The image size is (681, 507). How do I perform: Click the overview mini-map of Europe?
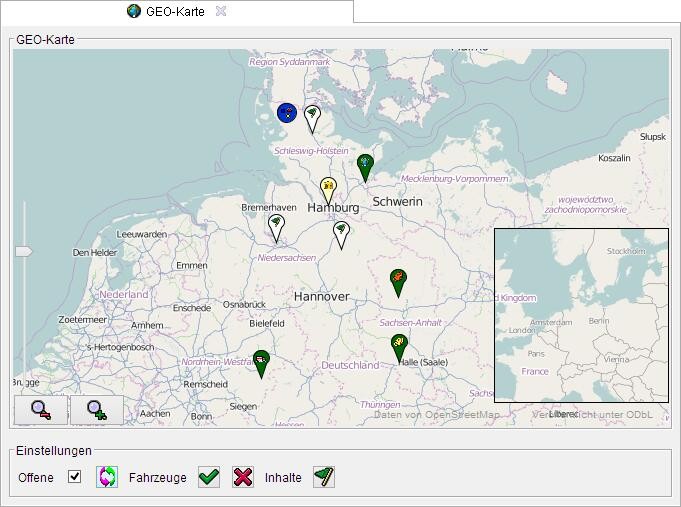582,315
